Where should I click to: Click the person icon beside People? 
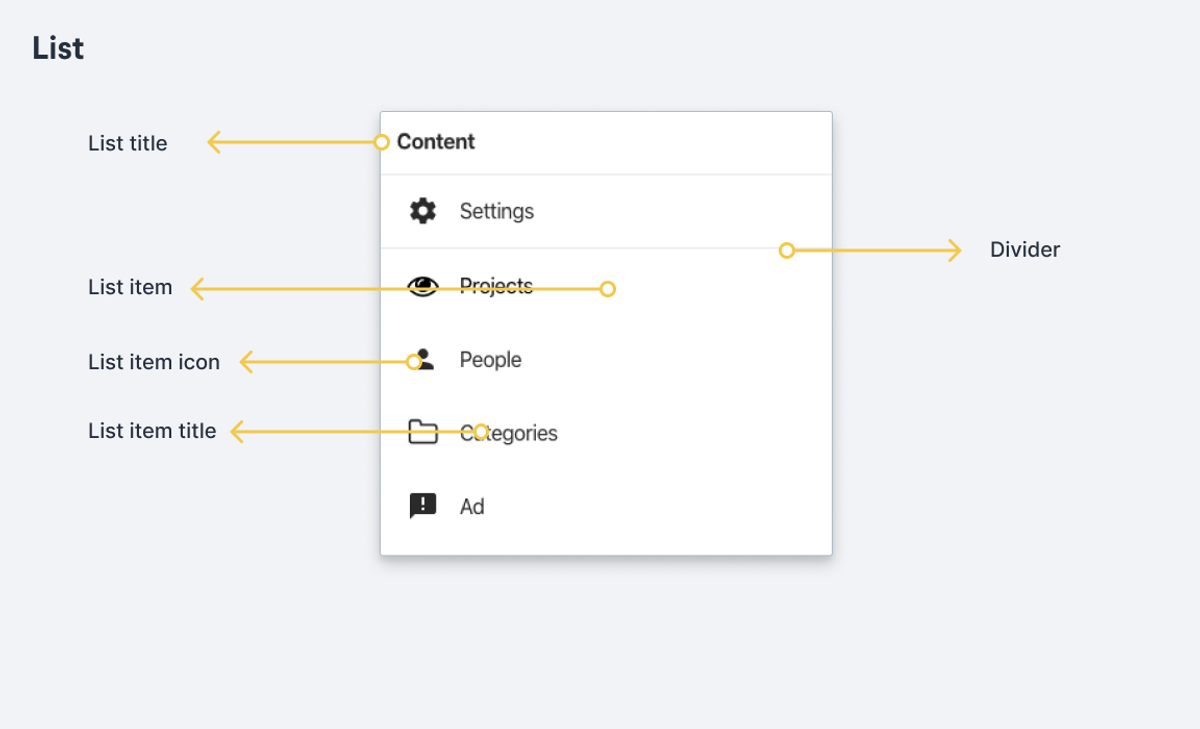coord(423,359)
